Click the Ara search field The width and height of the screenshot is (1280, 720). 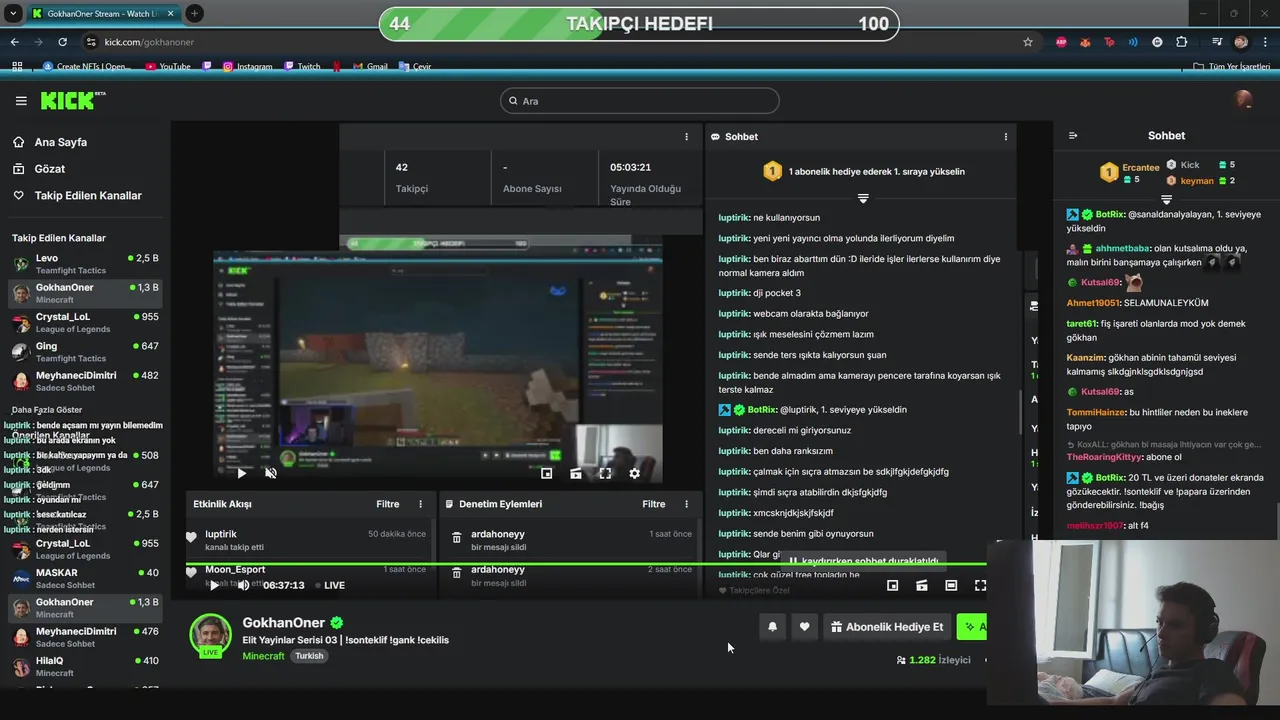pos(640,101)
